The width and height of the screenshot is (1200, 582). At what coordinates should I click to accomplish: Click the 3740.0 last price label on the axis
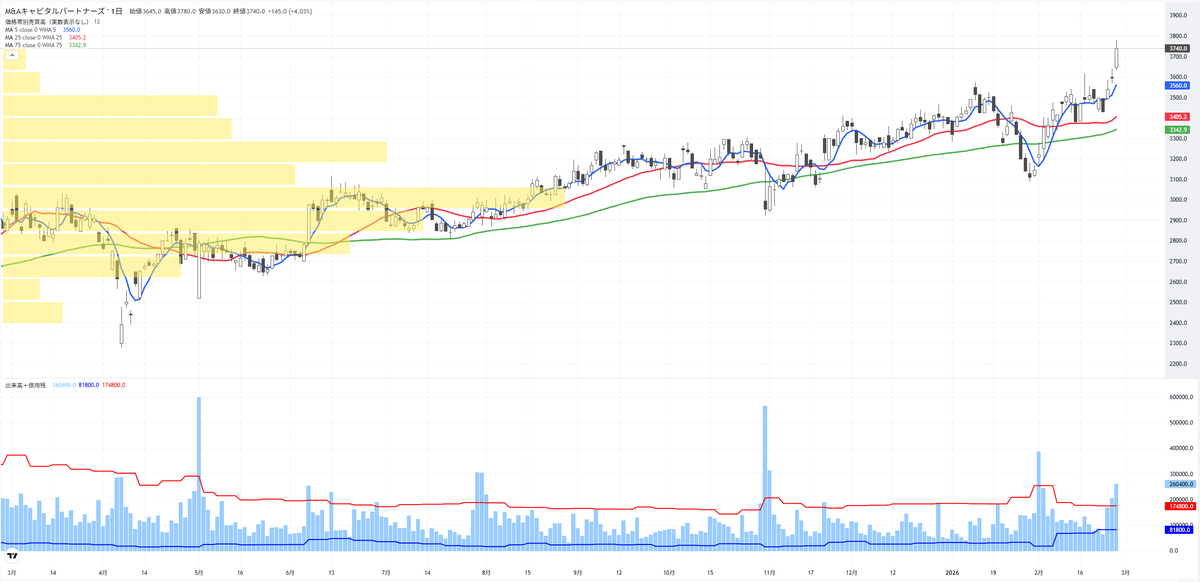[1177, 48]
